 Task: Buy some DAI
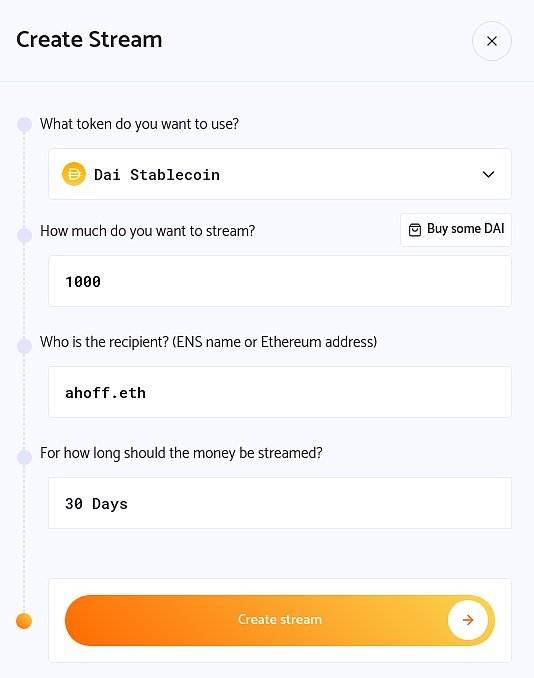pyautogui.click(x=456, y=230)
